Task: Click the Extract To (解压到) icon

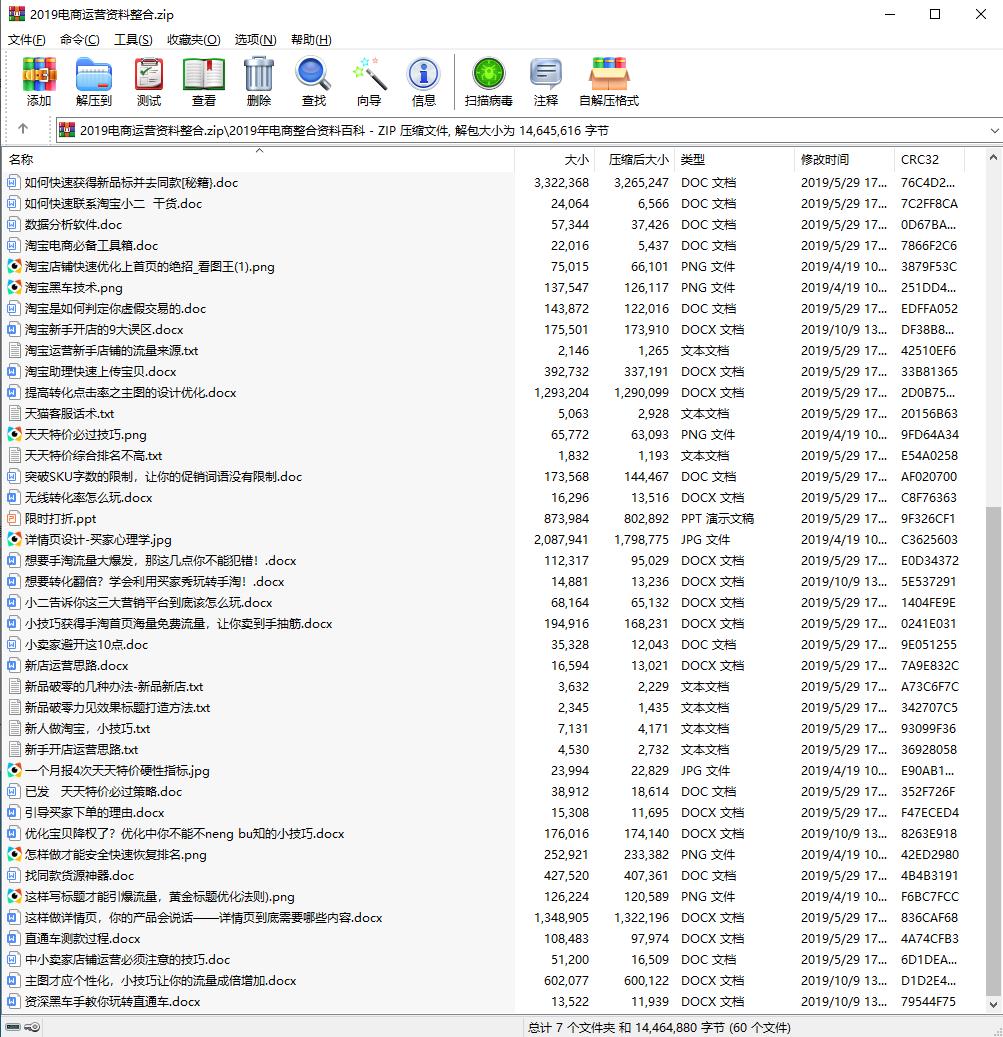Action: (93, 74)
